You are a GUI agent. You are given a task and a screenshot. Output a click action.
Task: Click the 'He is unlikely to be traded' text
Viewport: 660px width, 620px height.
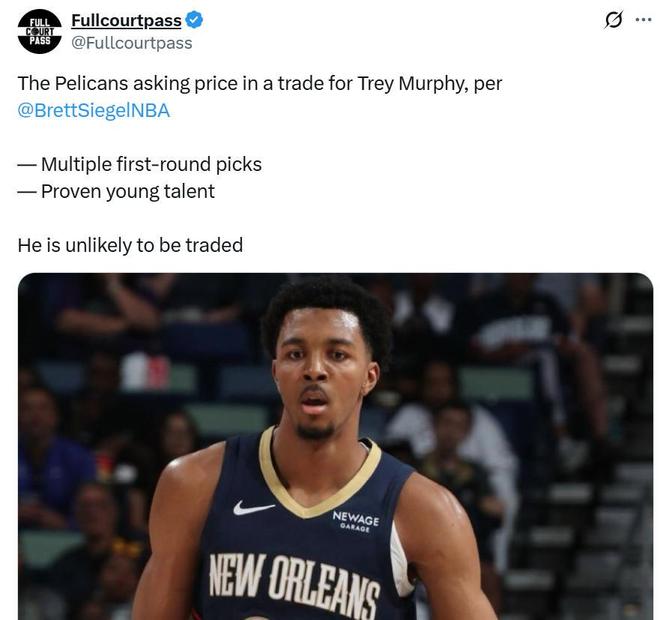pyautogui.click(x=130, y=245)
